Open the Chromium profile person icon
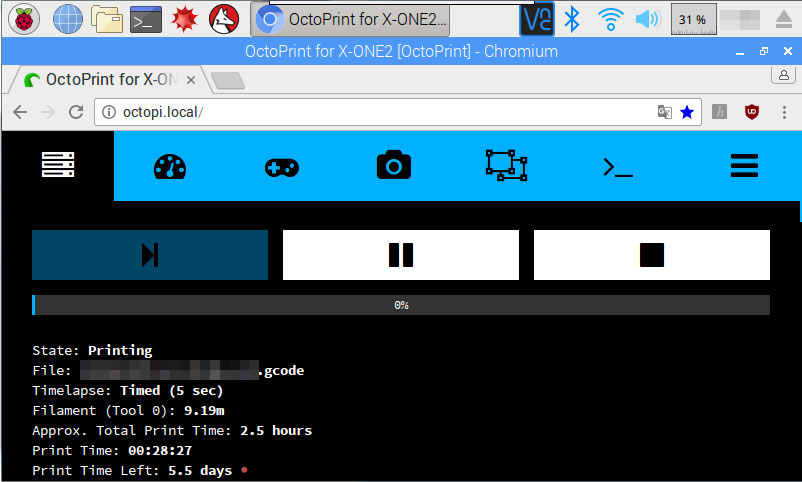The image size is (802, 482). (x=783, y=75)
